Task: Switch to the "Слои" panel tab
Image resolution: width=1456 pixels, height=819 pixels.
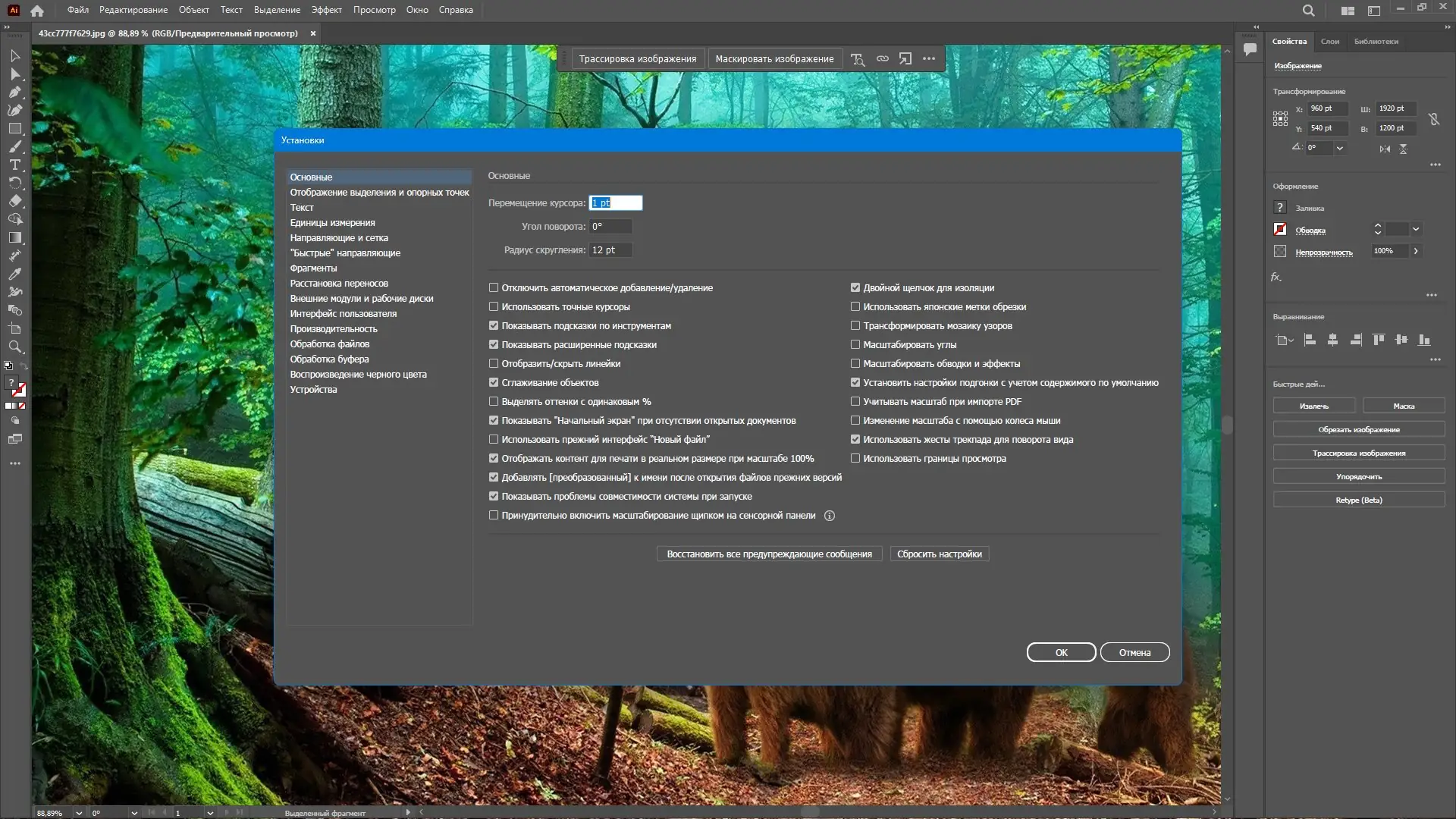Action: coord(1329,41)
